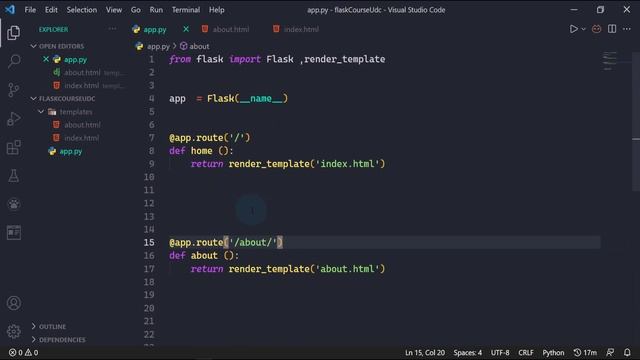Open the paw-shaped activity bar extension
This screenshot has height=360, width=640.
tap(13, 204)
